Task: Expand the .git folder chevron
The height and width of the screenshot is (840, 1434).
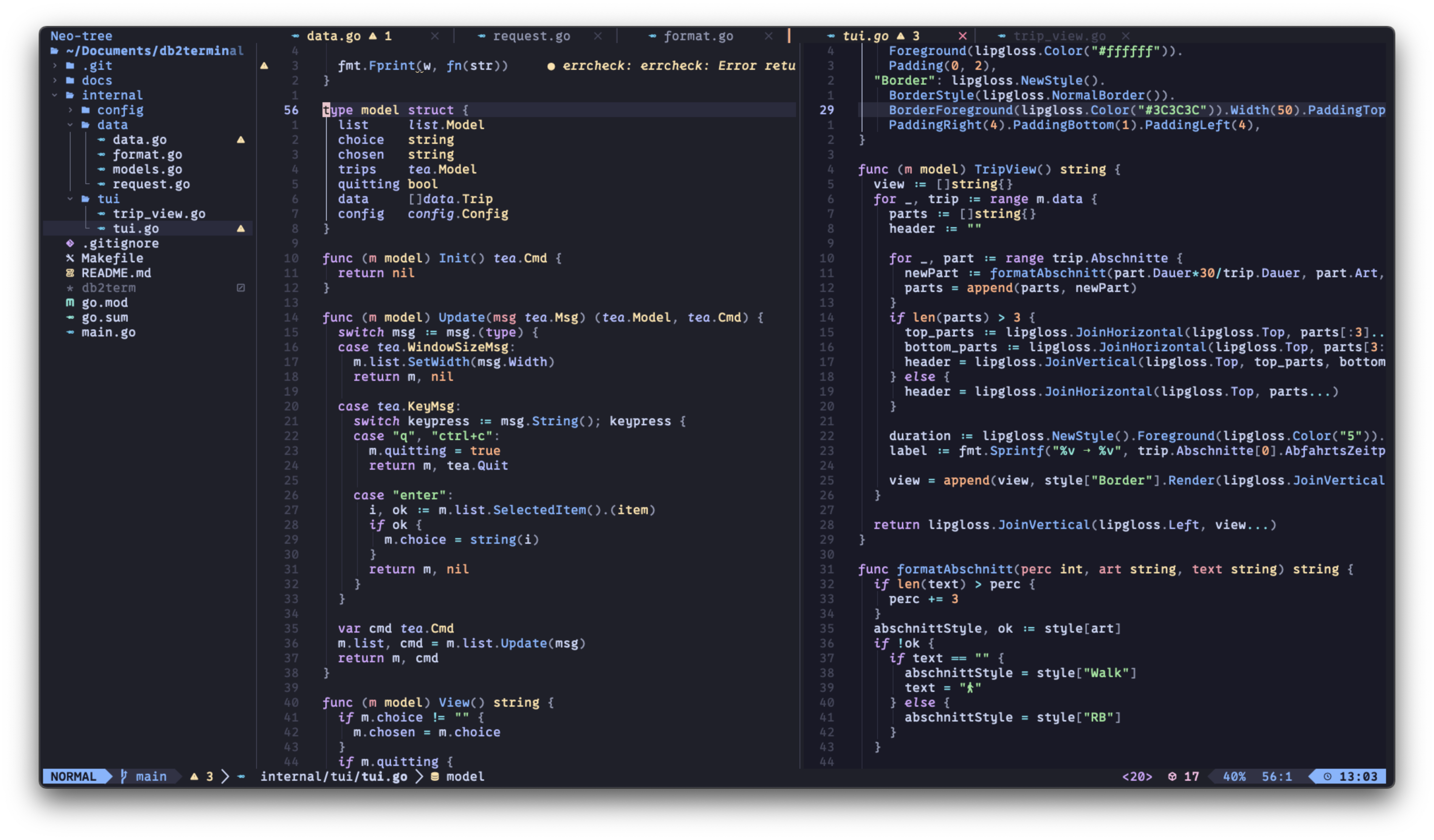Action: click(x=55, y=66)
